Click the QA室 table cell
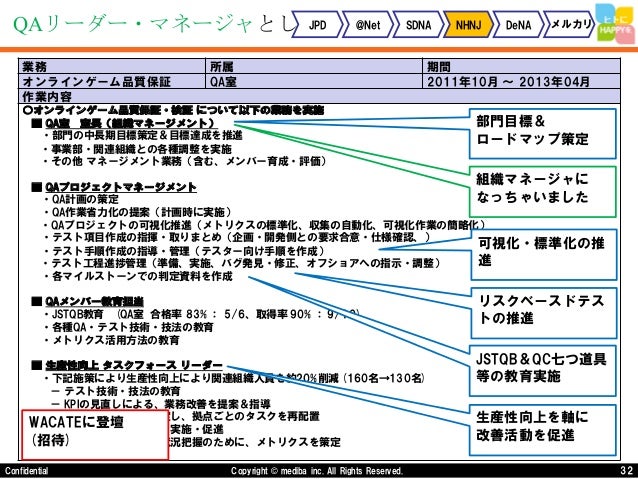 [x=314, y=81]
